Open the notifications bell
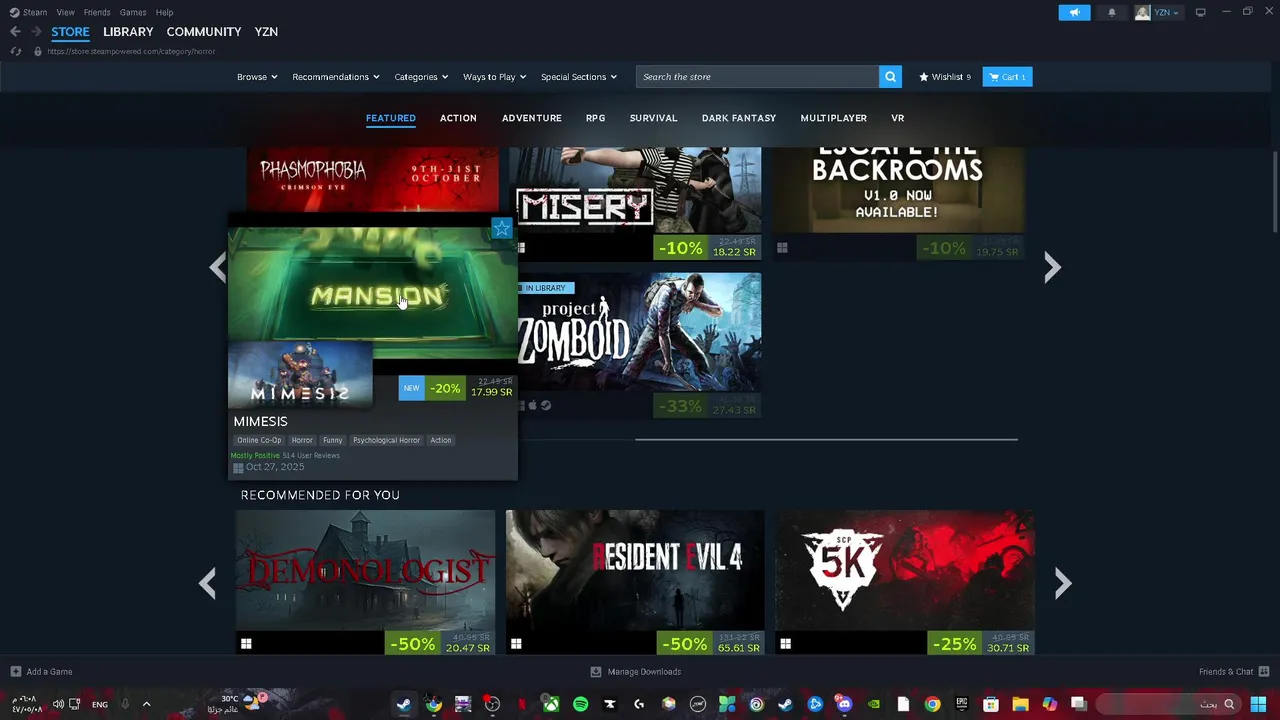The width and height of the screenshot is (1280, 720). point(1112,12)
